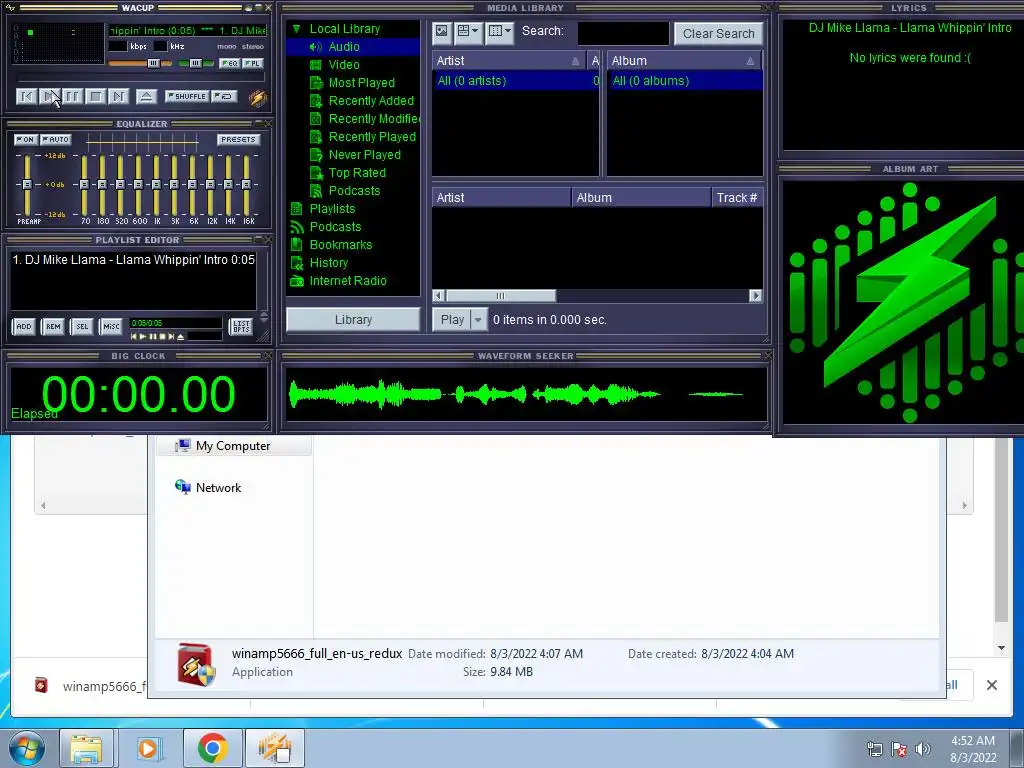Focus the library Search field
Screen dimensions: 1024x768
(624, 33)
